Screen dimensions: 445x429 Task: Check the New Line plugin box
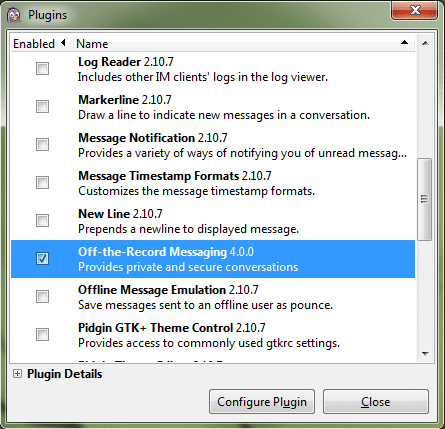pyautogui.click(x=42, y=221)
